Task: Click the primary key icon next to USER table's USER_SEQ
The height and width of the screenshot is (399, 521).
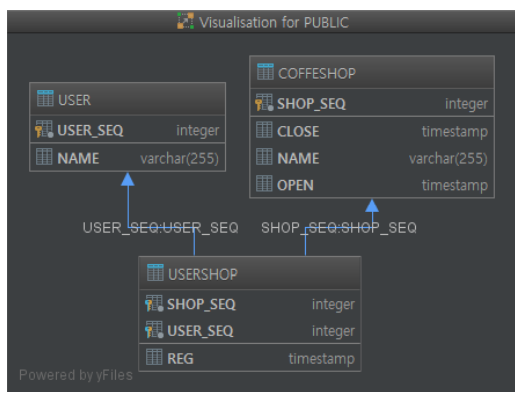Action: [x=44, y=129]
